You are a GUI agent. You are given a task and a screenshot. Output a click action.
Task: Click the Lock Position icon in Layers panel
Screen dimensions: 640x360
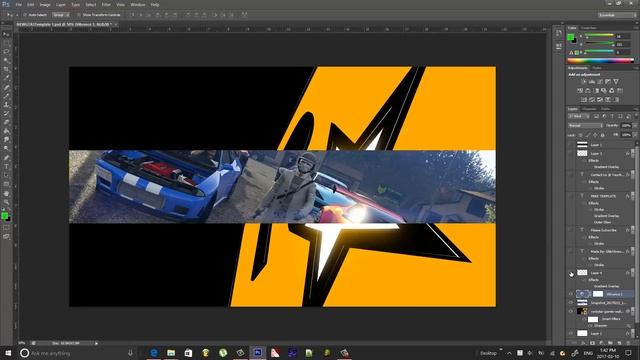point(595,135)
